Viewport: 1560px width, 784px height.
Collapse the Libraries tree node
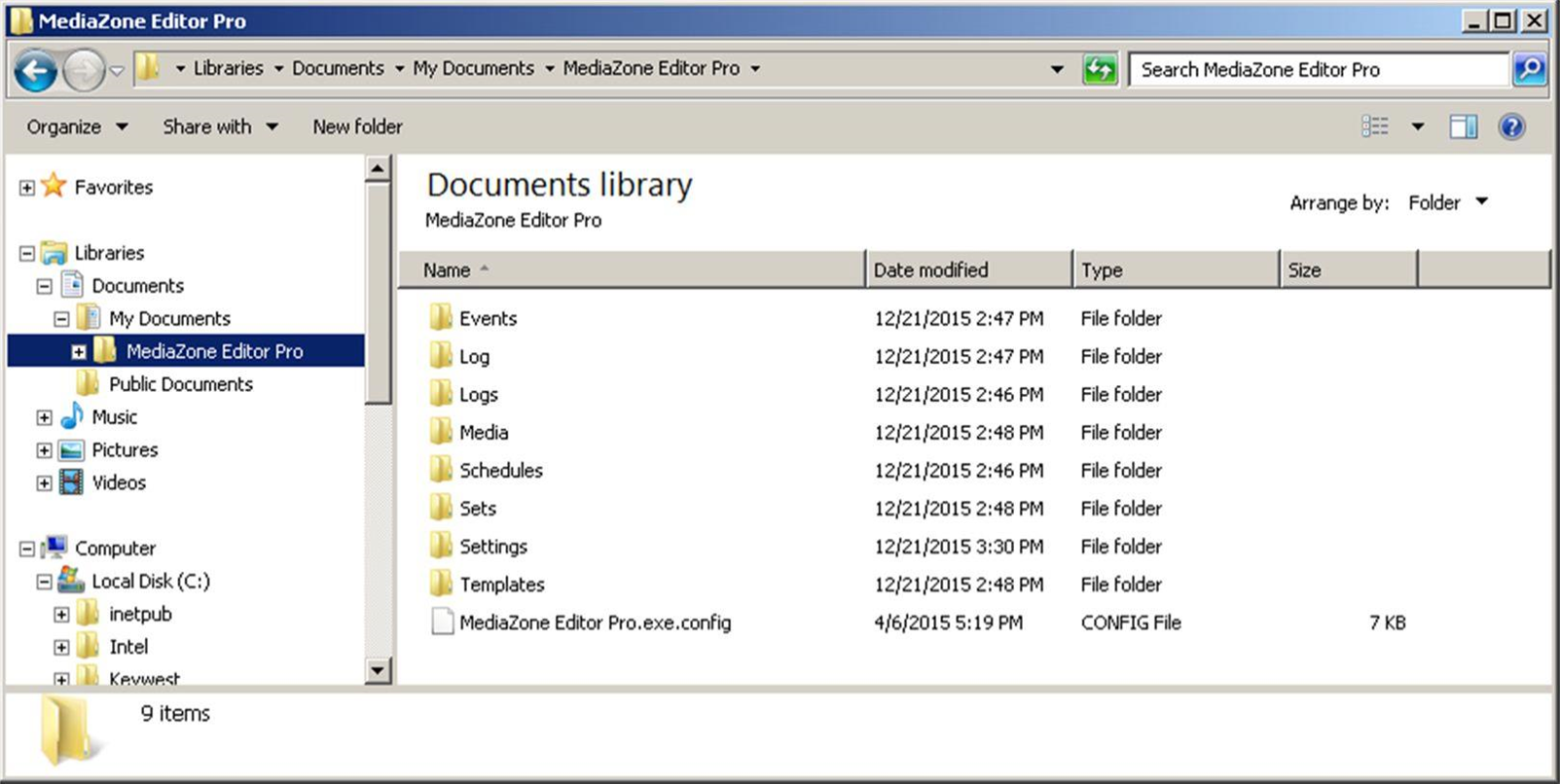coord(27,254)
